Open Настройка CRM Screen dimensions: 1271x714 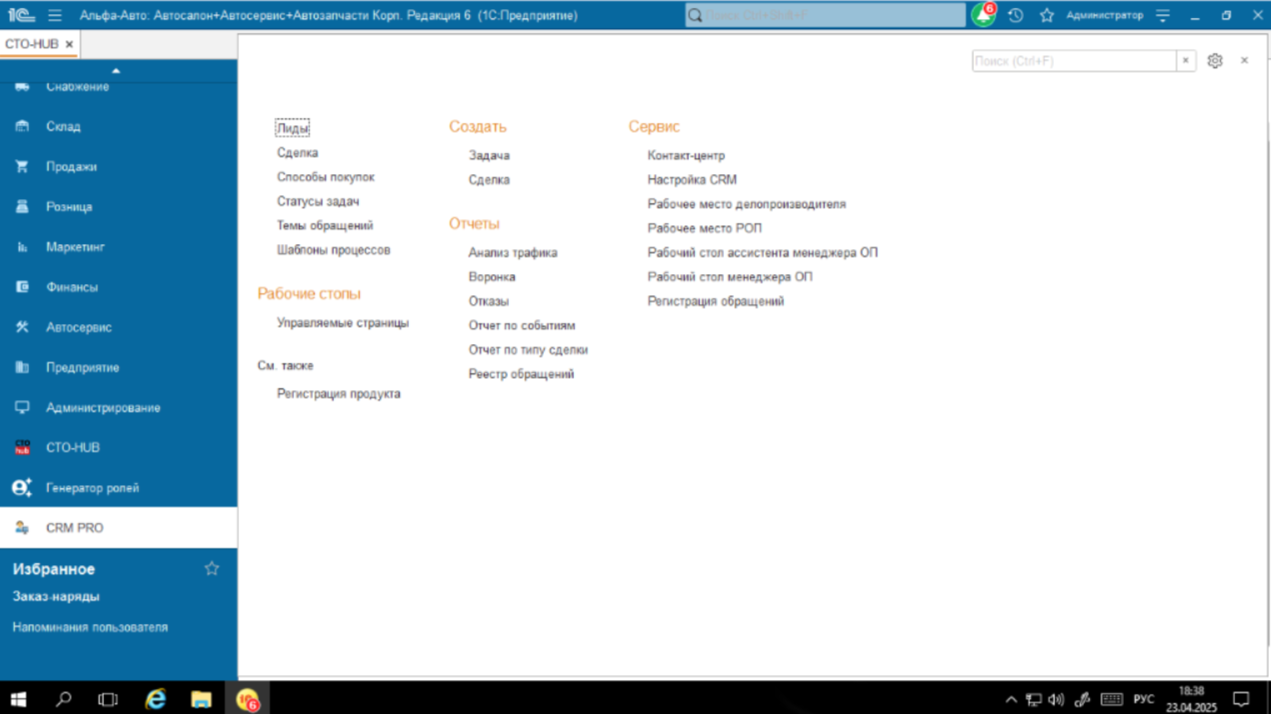tap(692, 180)
